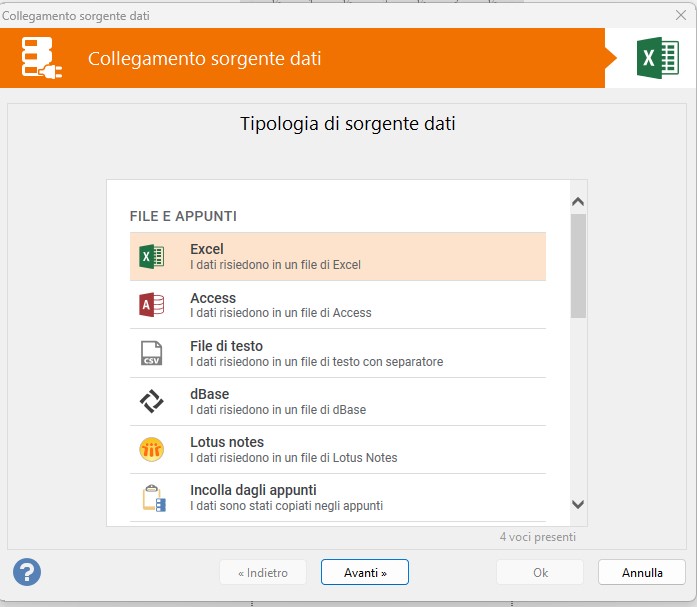Click the data source plug icon in header

41,58
